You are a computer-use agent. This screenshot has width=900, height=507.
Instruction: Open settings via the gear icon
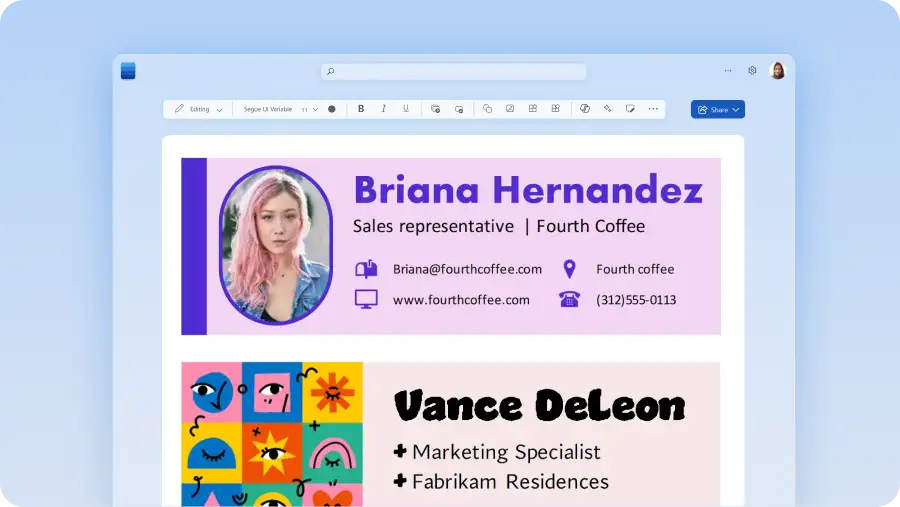point(752,71)
